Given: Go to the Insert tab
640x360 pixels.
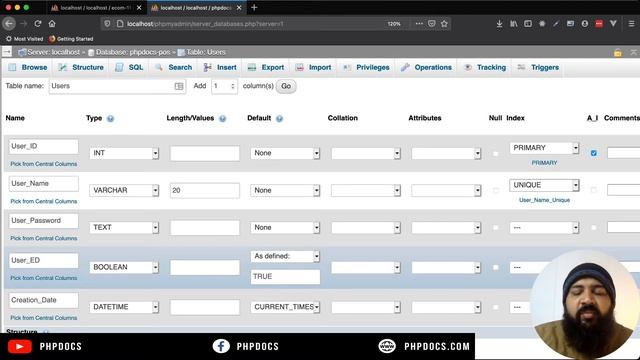Looking at the screenshot, I should coord(220,67).
